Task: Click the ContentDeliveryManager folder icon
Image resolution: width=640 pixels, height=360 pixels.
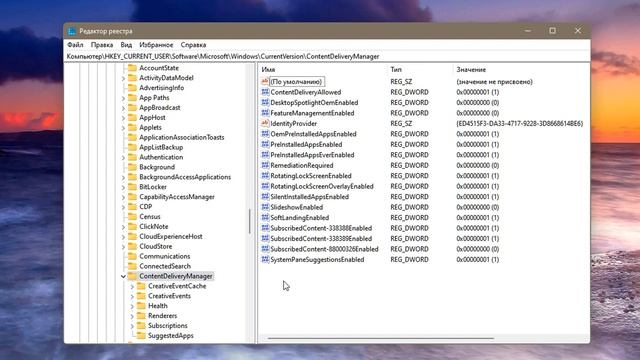Action: click(x=132, y=276)
